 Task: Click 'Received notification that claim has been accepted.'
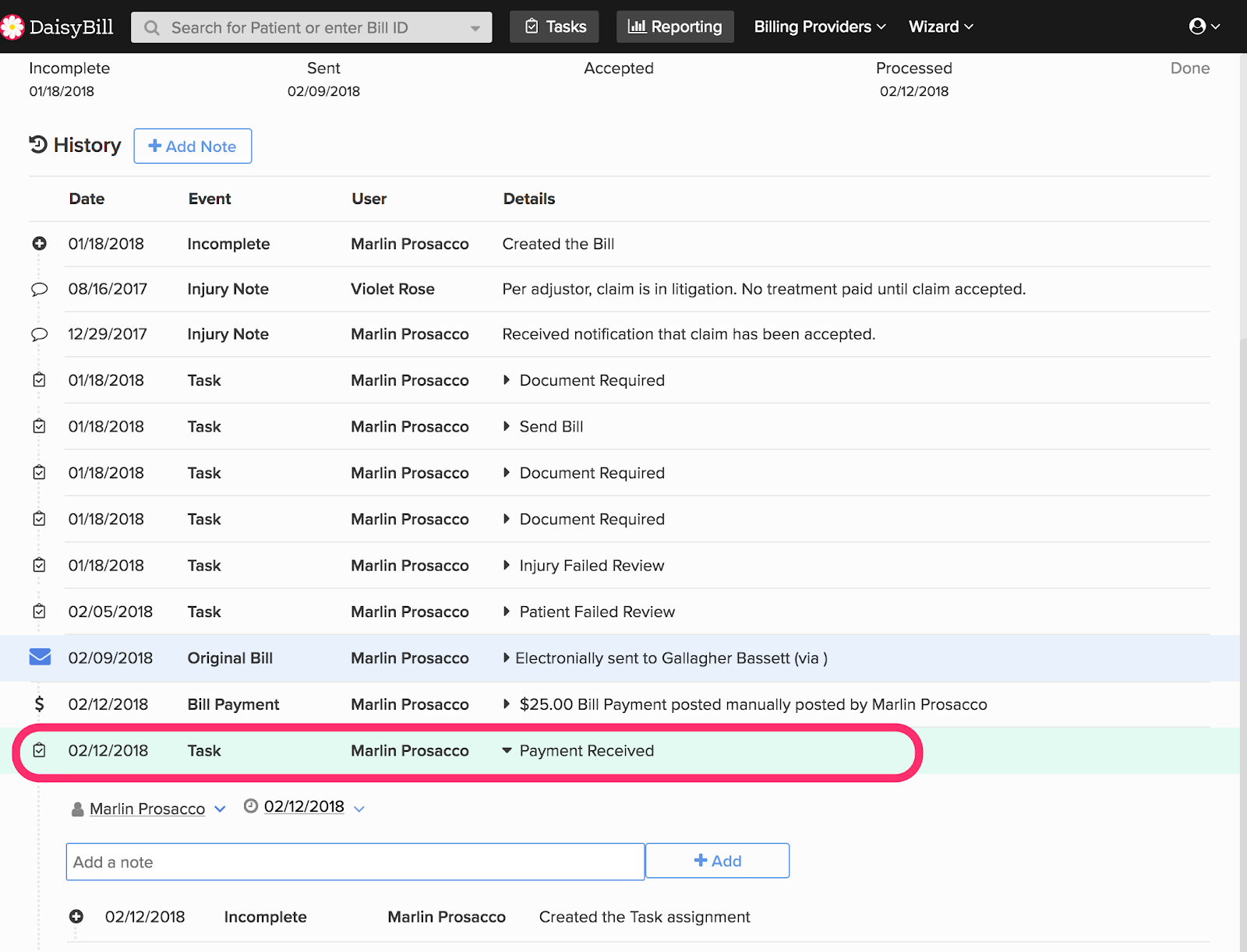pyautogui.click(x=689, y=334)
